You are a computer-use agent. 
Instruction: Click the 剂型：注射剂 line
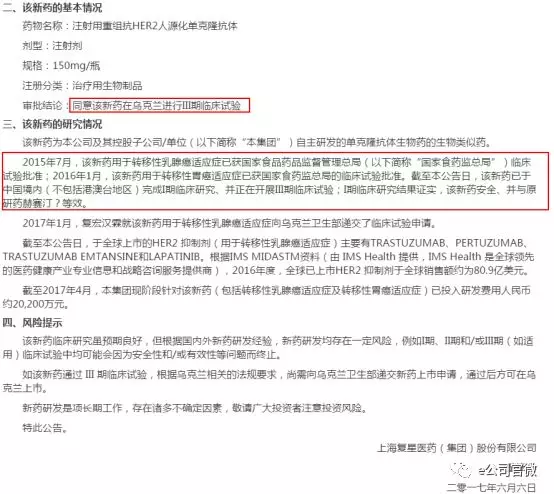pos(52,46)
